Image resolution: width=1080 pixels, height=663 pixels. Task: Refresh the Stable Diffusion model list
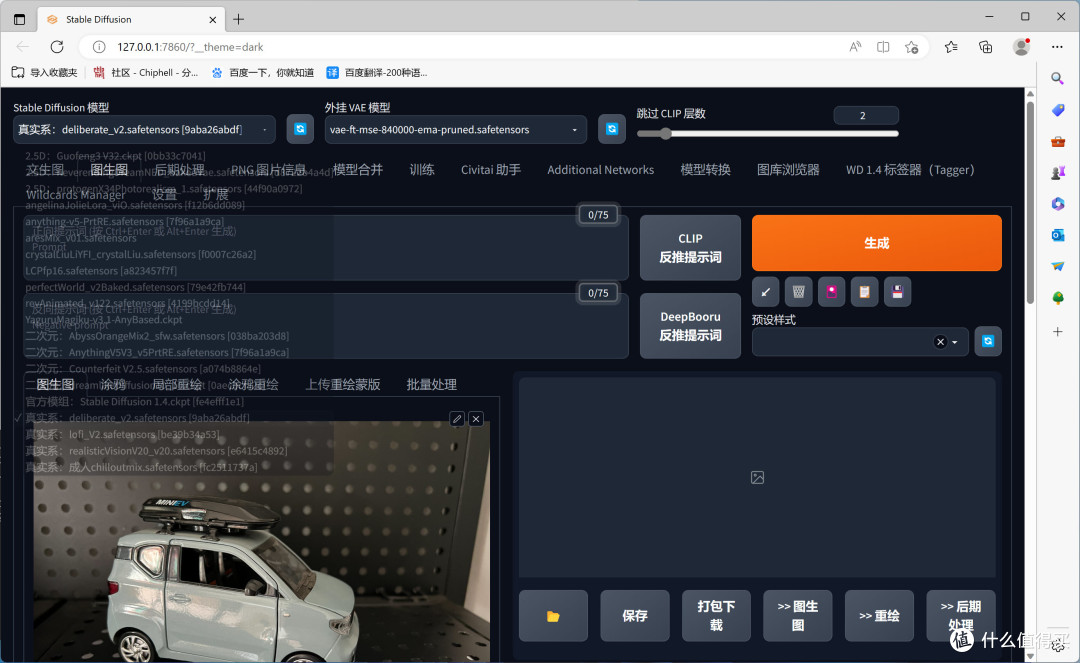coord(300,129)
